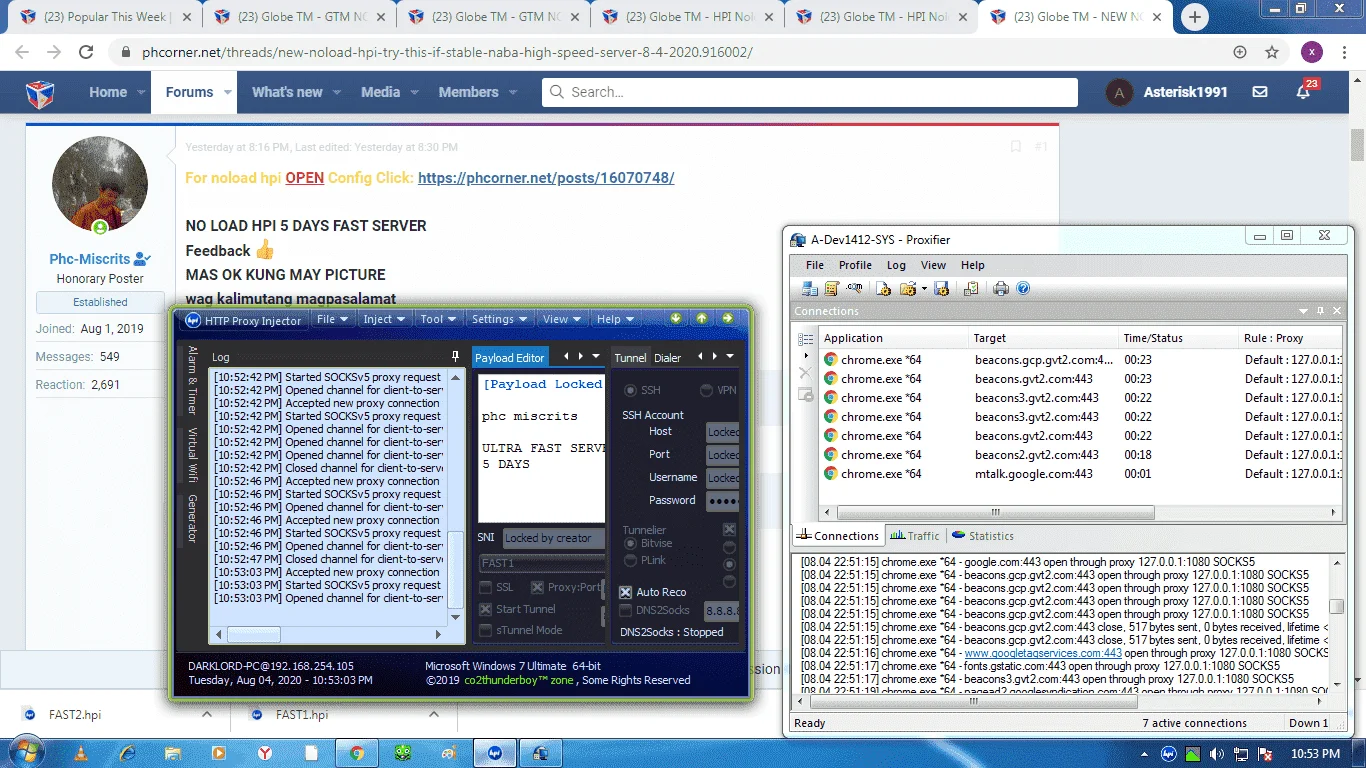The height and width of the screenshot is (768, 1366).
Task: Click the Log horizontal scrollbar thumb
Action: 254,634
